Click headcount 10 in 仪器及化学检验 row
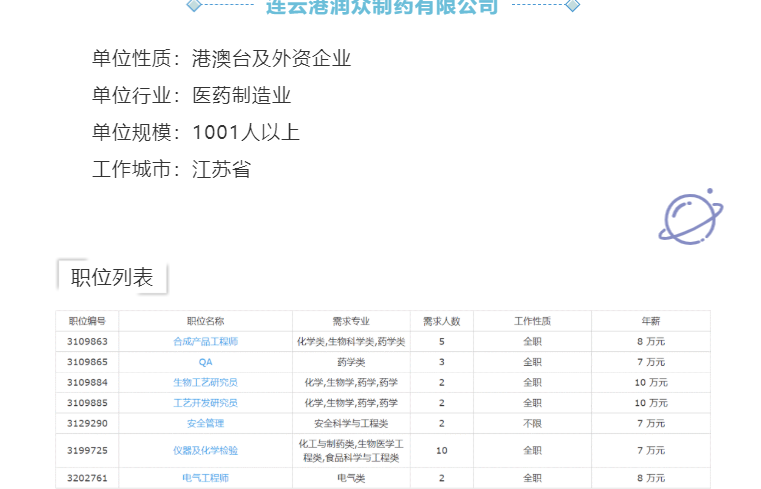 coord(442,450)
